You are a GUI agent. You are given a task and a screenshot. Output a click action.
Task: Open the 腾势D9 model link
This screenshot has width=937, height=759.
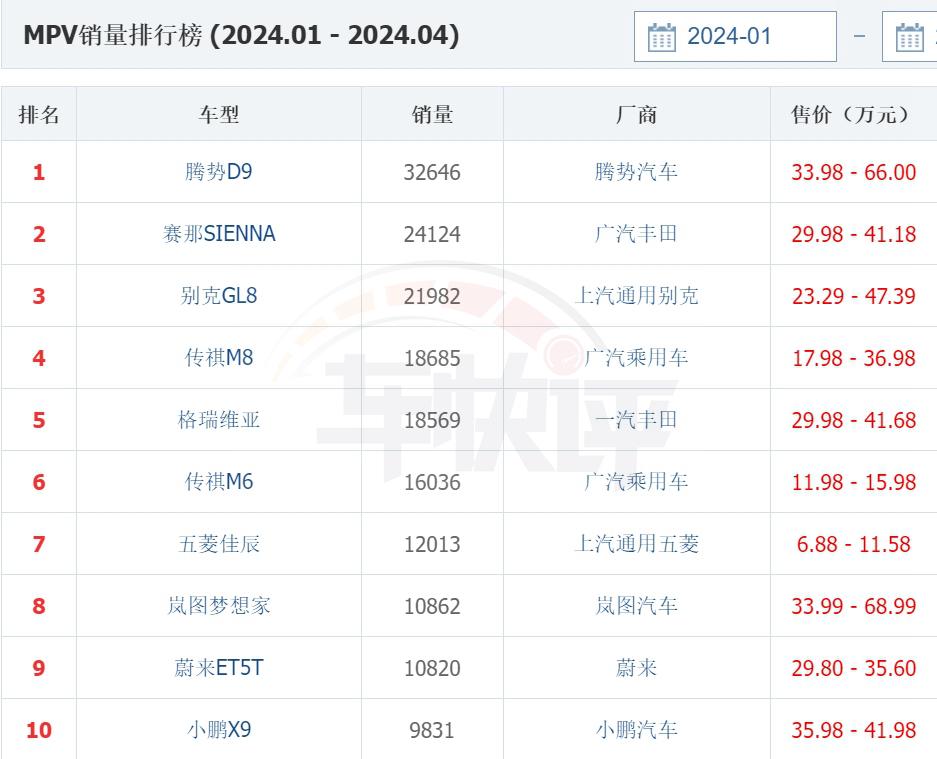pyautogui.click(x=219, y=172)
